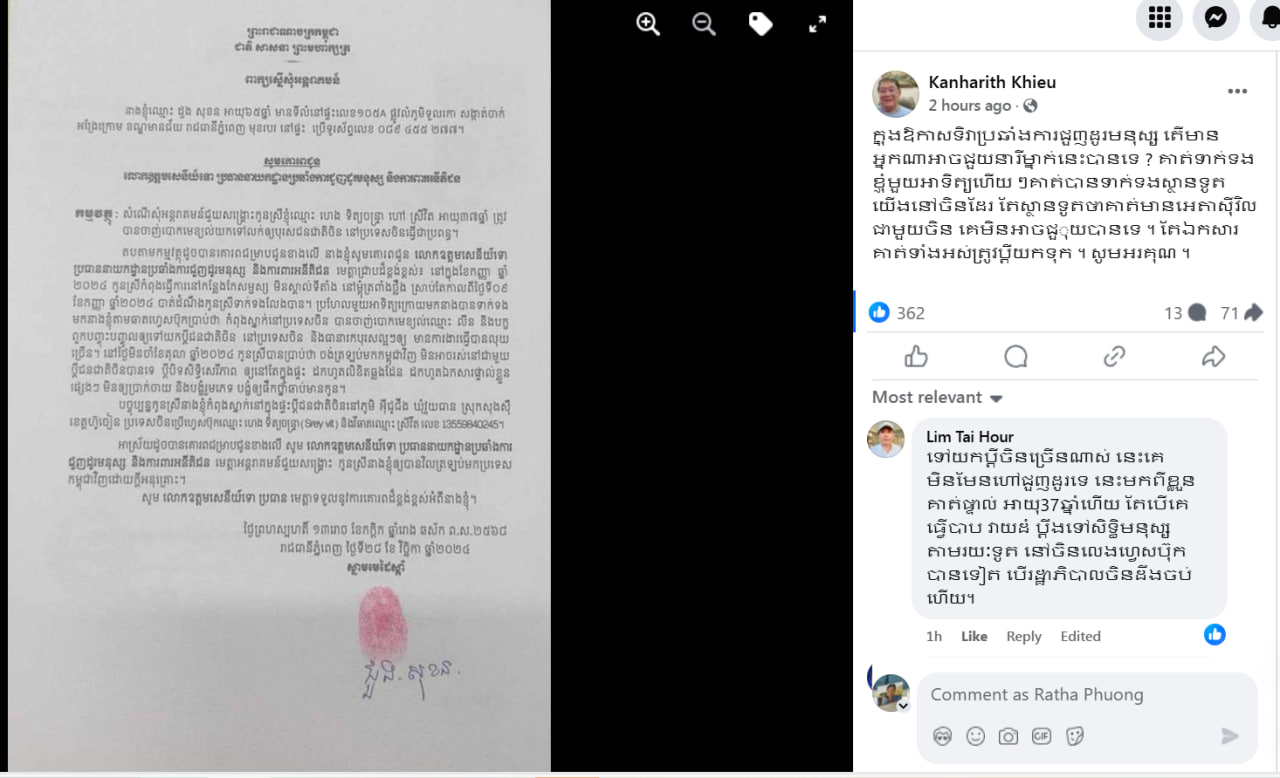This screenshot has height=778, width=1280.
Task: Open the post options three-dot menu
Action: tap(1238, 91)
